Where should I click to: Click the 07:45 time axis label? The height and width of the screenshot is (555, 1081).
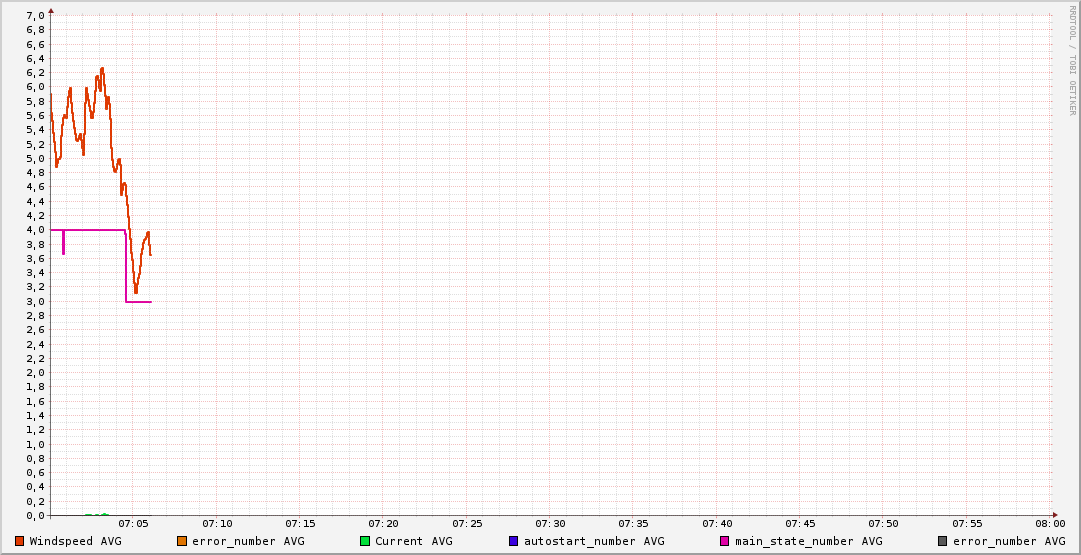click(800, 523)
